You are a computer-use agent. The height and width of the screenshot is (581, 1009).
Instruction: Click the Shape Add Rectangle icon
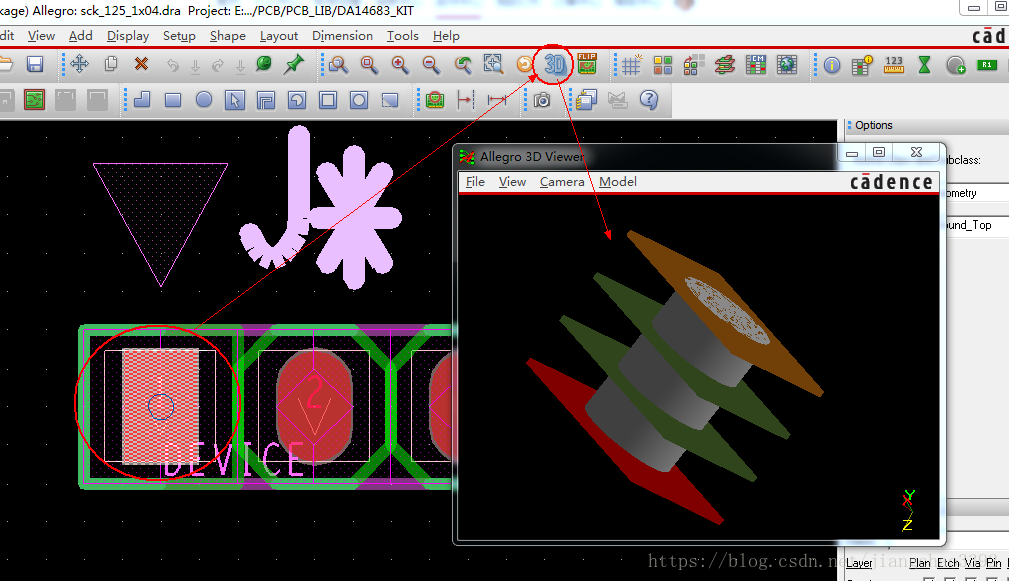172,100
